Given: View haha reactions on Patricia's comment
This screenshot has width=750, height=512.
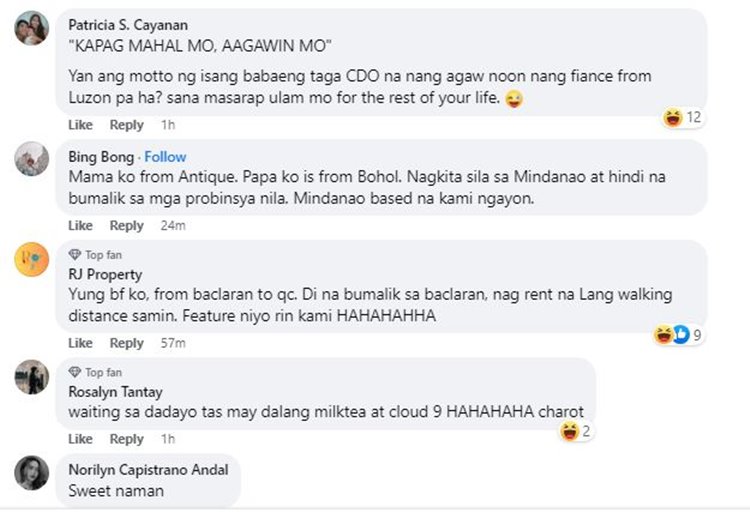Looking at the screenshot, I should point(683,118).
